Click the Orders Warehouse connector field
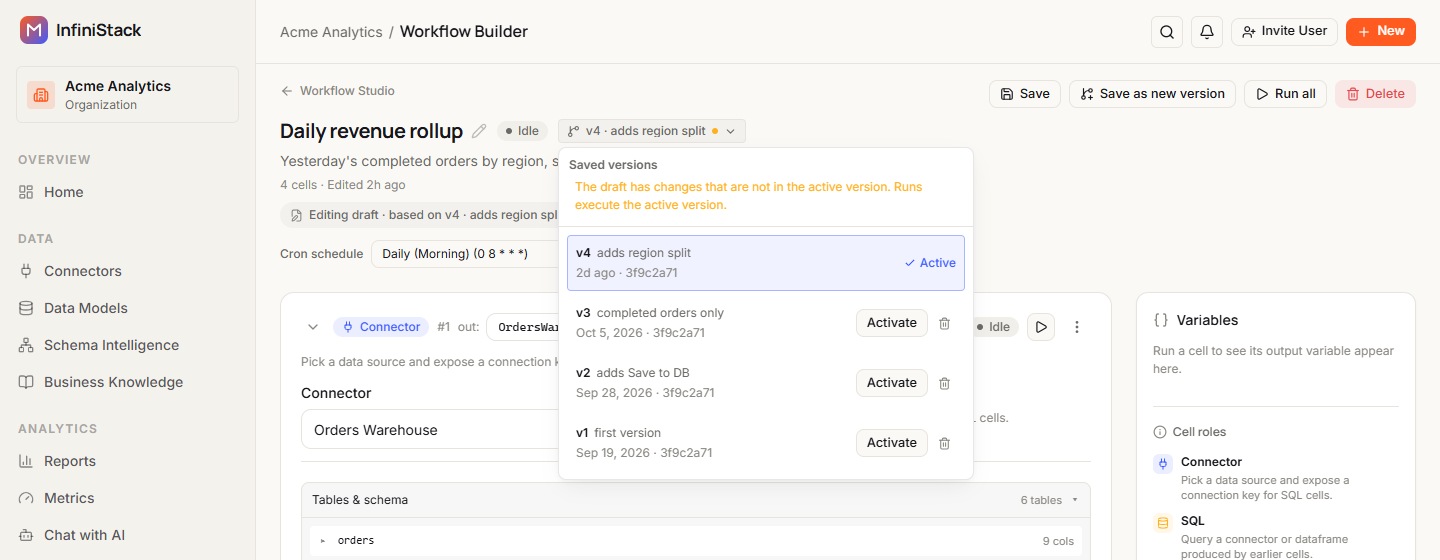Viewport: 1440px width, 560px height. [430, 430]
